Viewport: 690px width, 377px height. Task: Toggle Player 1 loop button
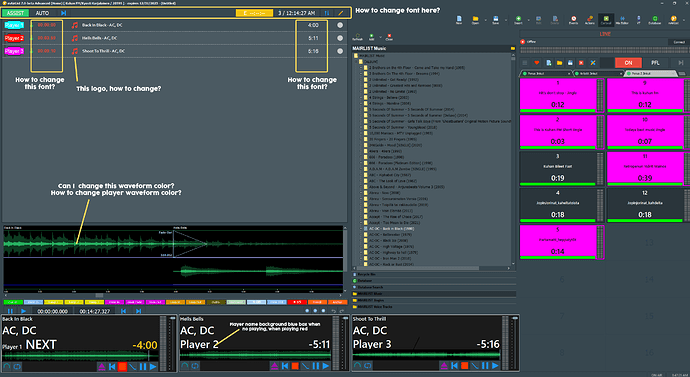pyautogui.click(x=17, y=366)
